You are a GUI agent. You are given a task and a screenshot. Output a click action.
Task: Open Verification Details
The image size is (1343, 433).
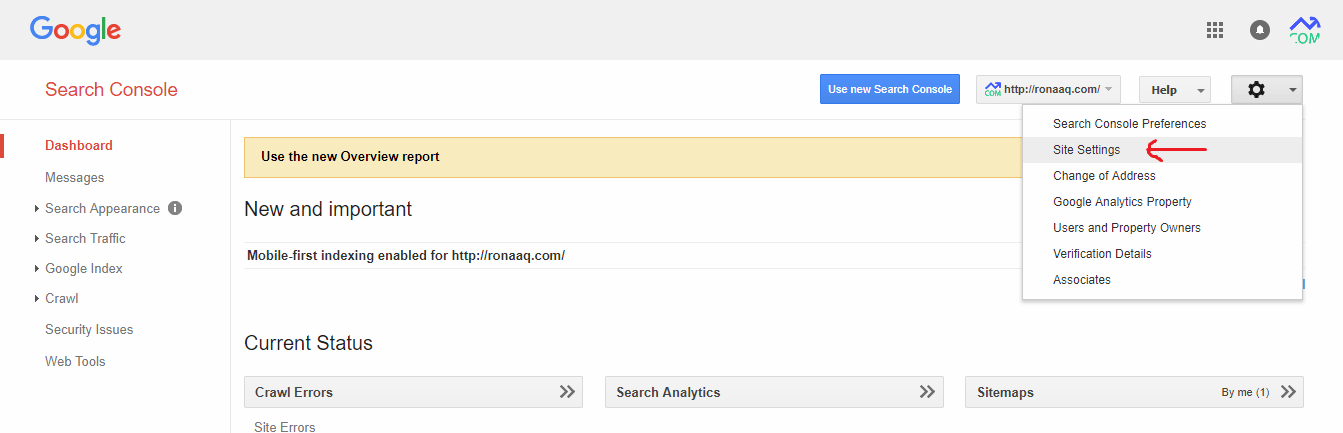tap(1162, 254)
